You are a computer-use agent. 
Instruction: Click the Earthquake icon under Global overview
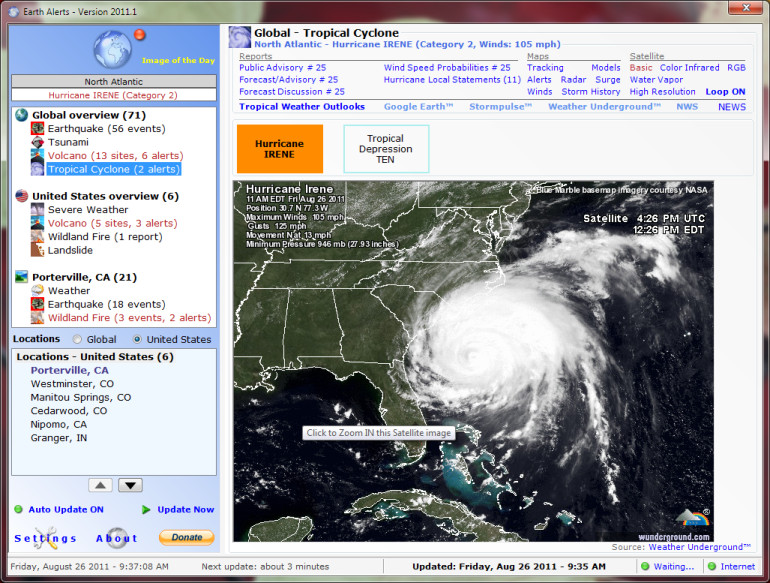[x=38, y=129]
